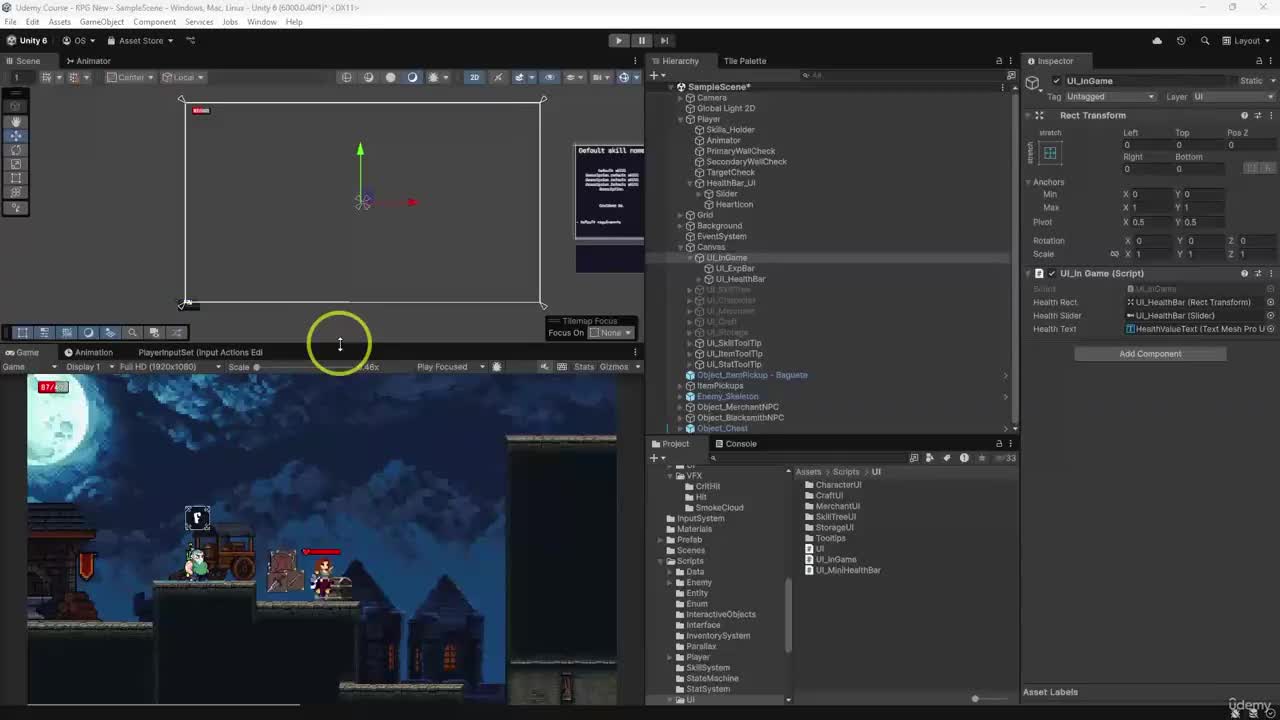The width and height of the screenshot is (1280, 720).
Task: Select the Hand tool in Scene toolbar
Action: tap(16, 121)
